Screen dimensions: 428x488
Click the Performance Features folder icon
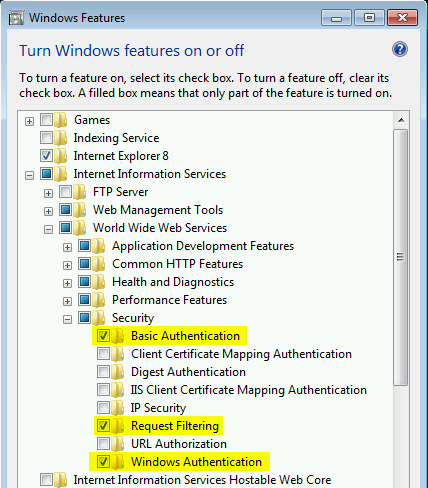pyautogui.click(x=99, y=300)
